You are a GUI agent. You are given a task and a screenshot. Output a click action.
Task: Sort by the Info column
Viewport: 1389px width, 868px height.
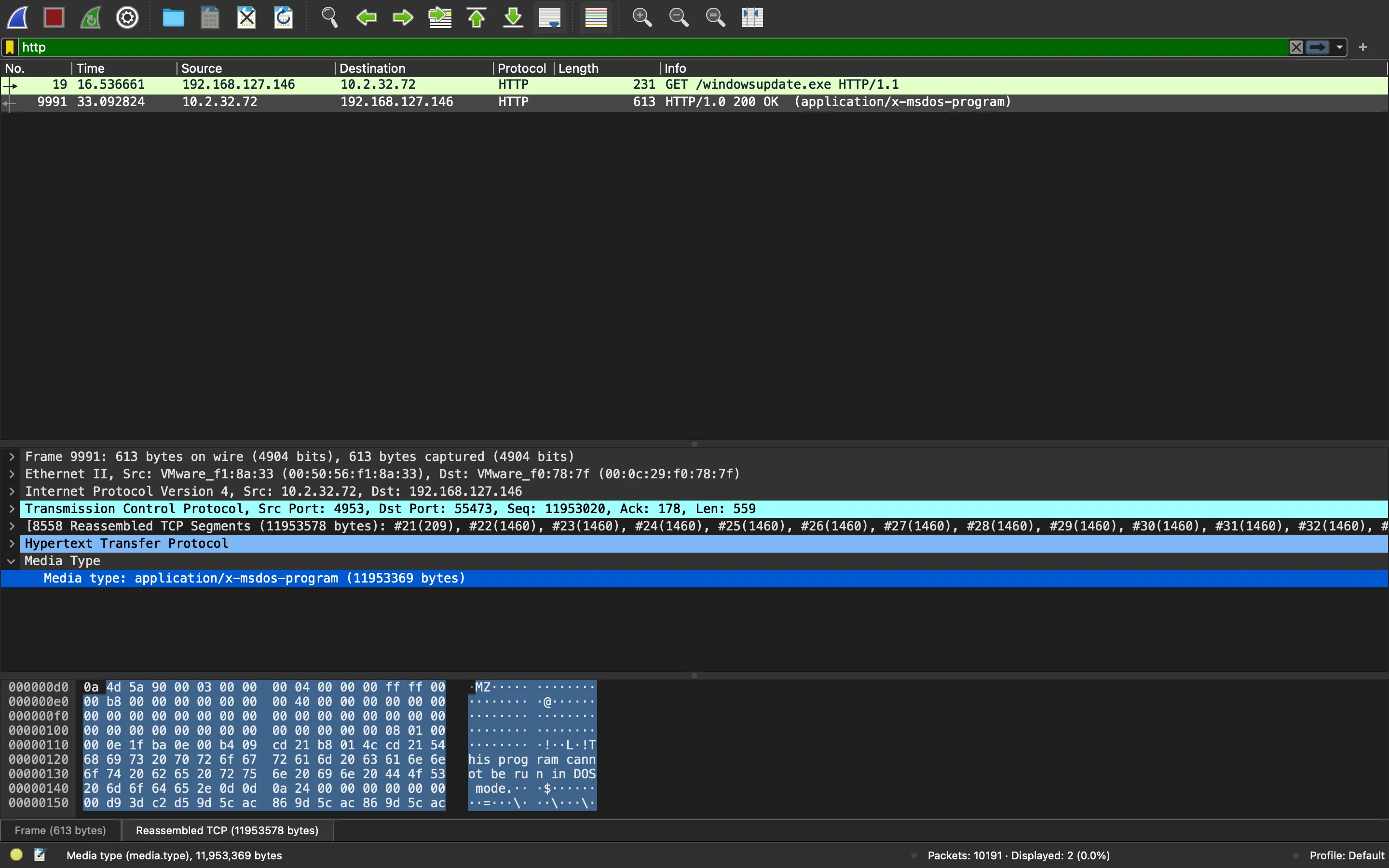point(1024,68)
